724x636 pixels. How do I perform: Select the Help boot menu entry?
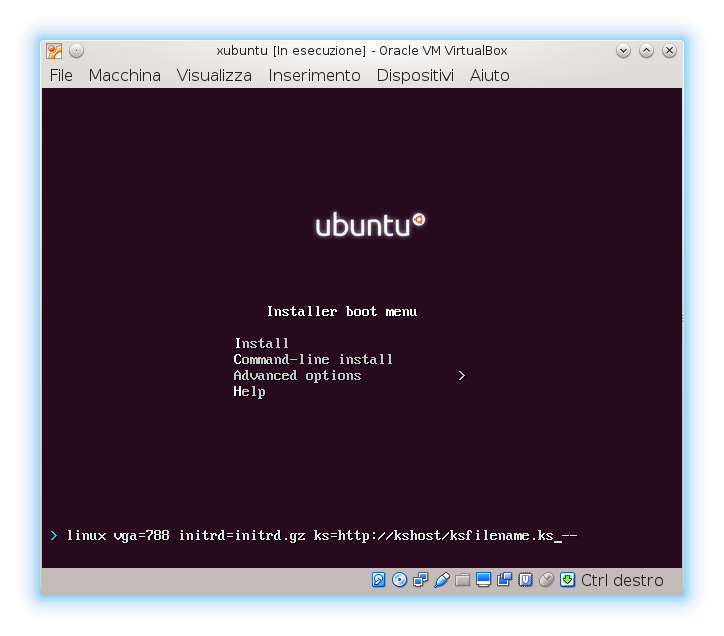[x=249, y=392]
